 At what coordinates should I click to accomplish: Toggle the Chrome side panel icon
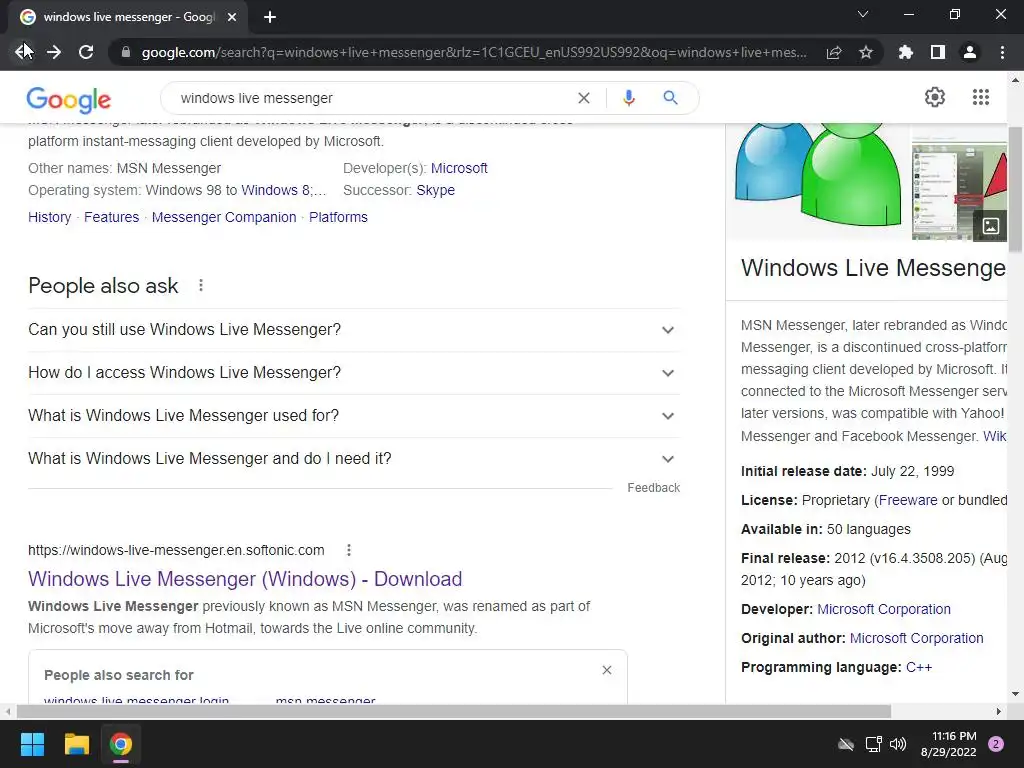coord(938,52)
